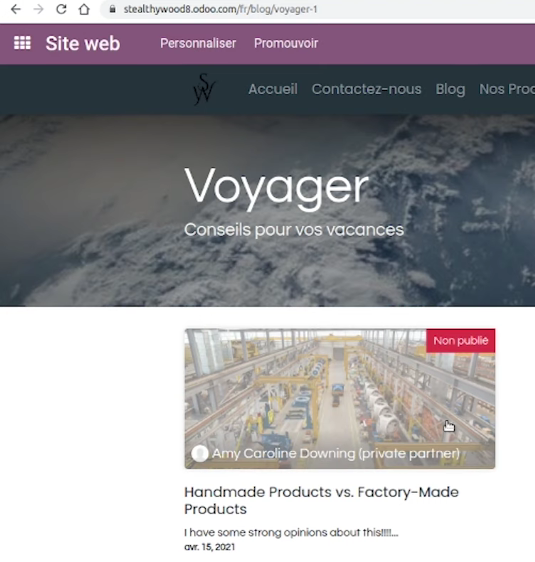Viewport: 535px width, 562px height.
Task: Go back with the browser back arrow
Action: click(16, 9)
